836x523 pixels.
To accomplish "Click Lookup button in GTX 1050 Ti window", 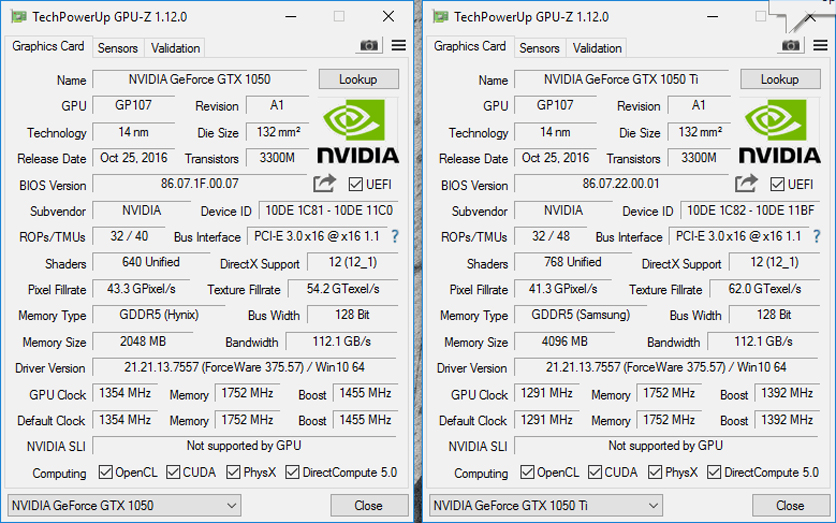I will coord(780,79).
